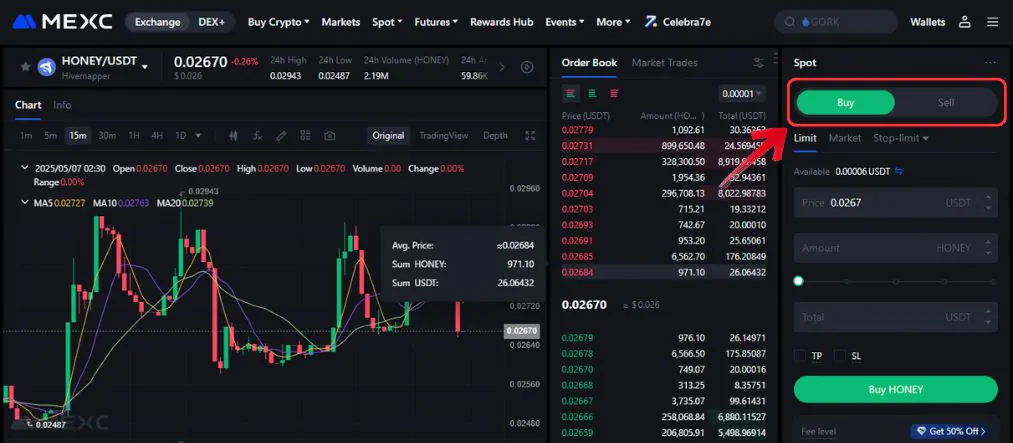Click the play circle icon beside ticker stats
This screenshot has width=1013, height=443.
coord(527,67)
